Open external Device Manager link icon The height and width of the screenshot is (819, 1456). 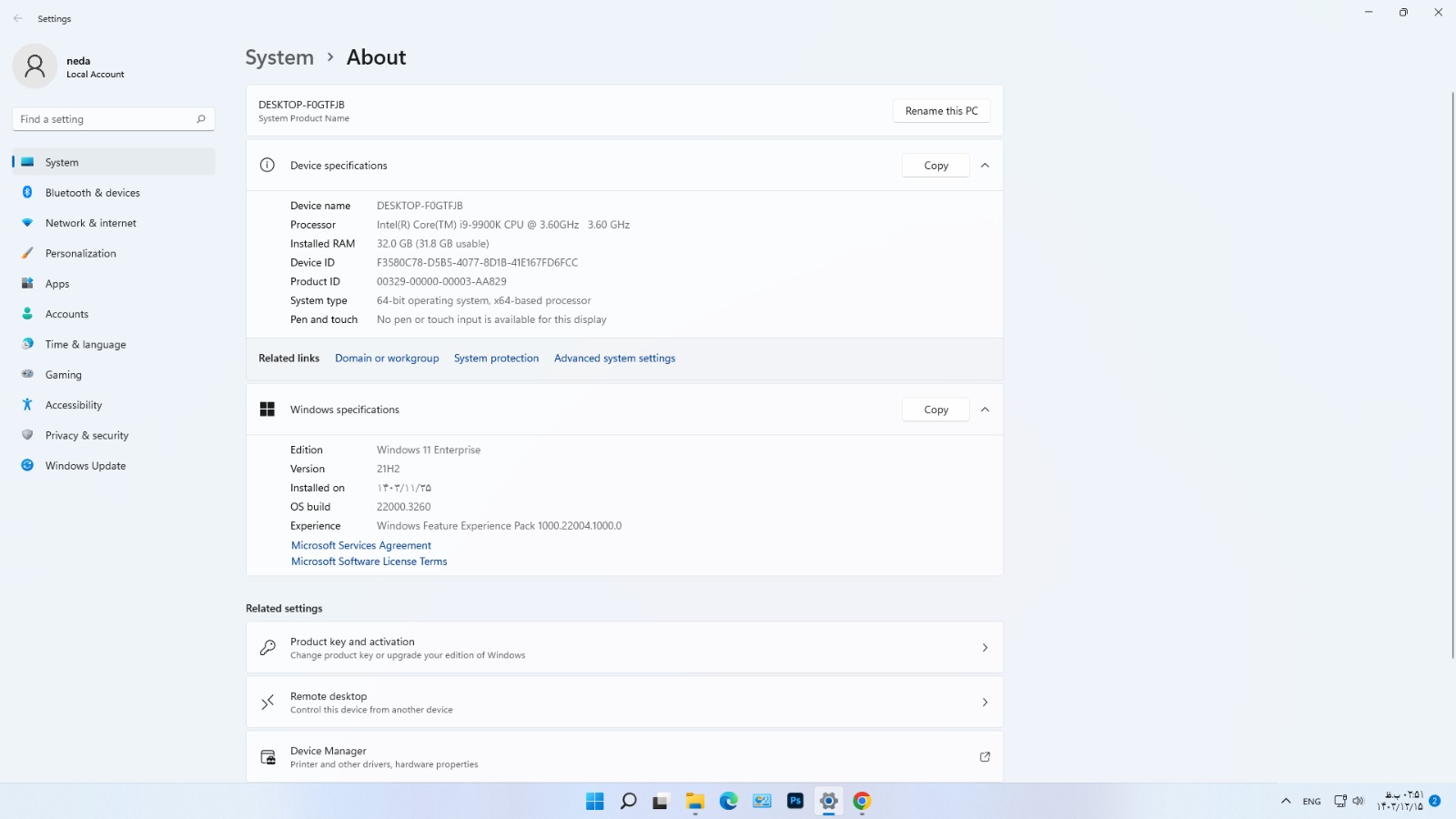point(985,757)
